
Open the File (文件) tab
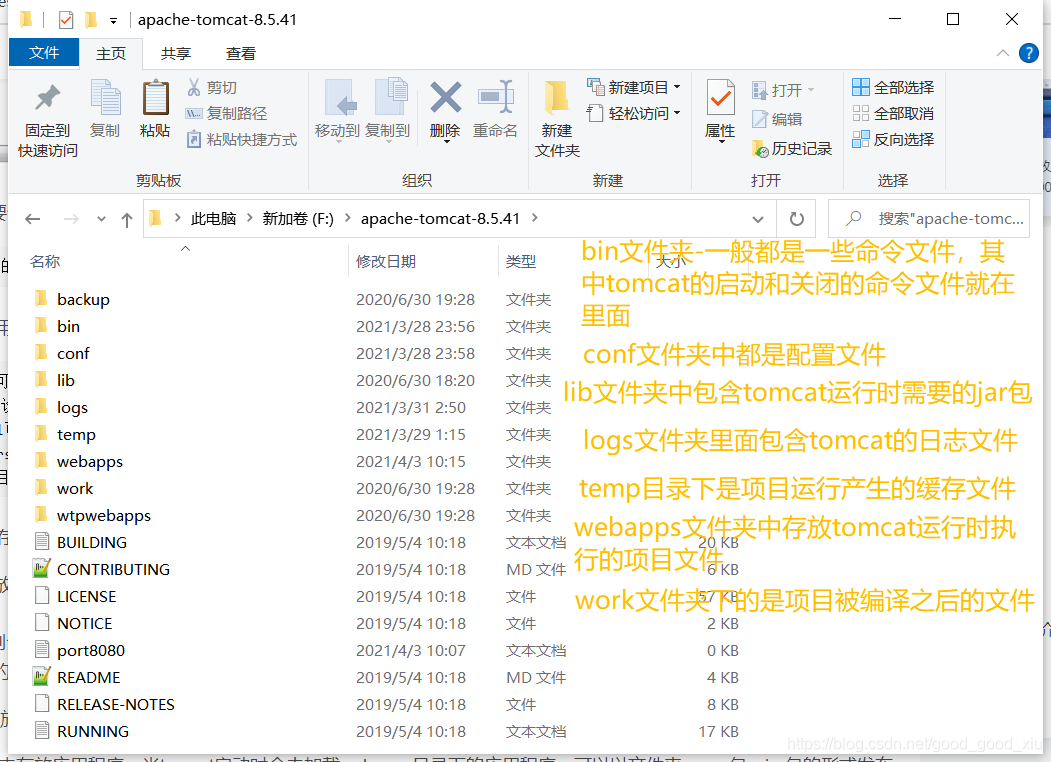(x=44, y=52)
